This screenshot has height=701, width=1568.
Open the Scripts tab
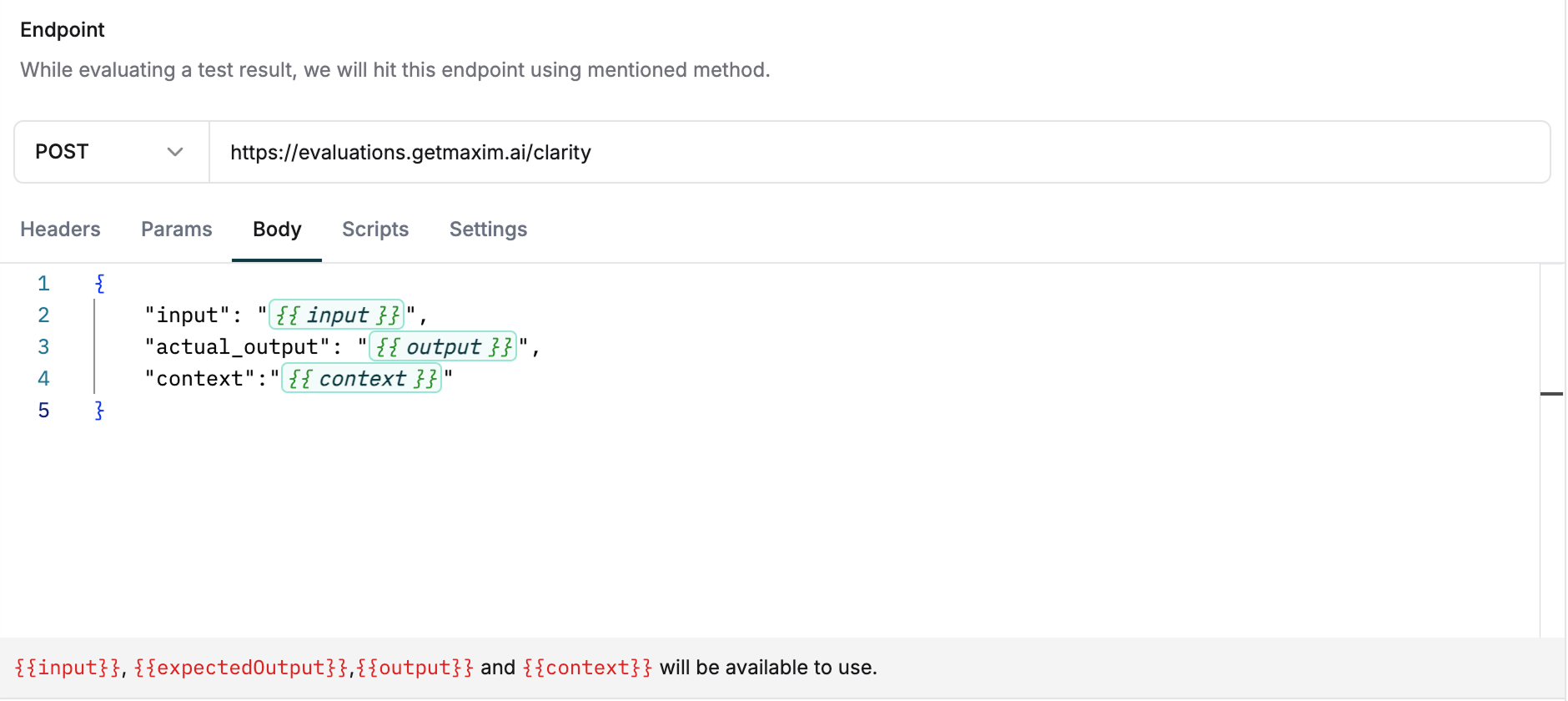click(x=374, y=229)
